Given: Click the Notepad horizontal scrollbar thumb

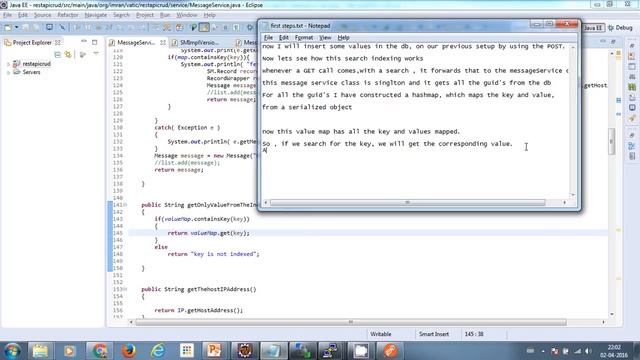Looking at the screenshot, I should [407, 202].
